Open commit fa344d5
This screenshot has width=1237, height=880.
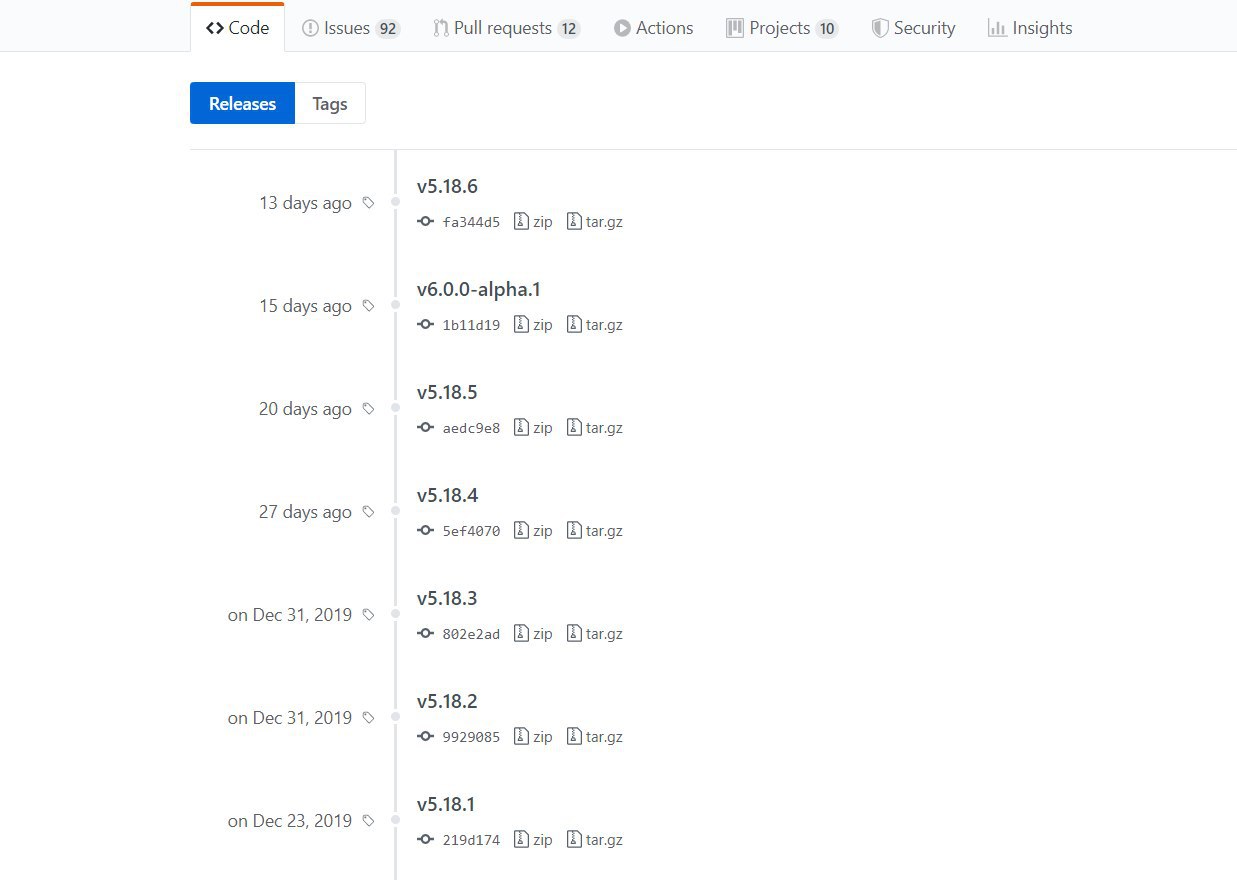click(x=471, y=222)
